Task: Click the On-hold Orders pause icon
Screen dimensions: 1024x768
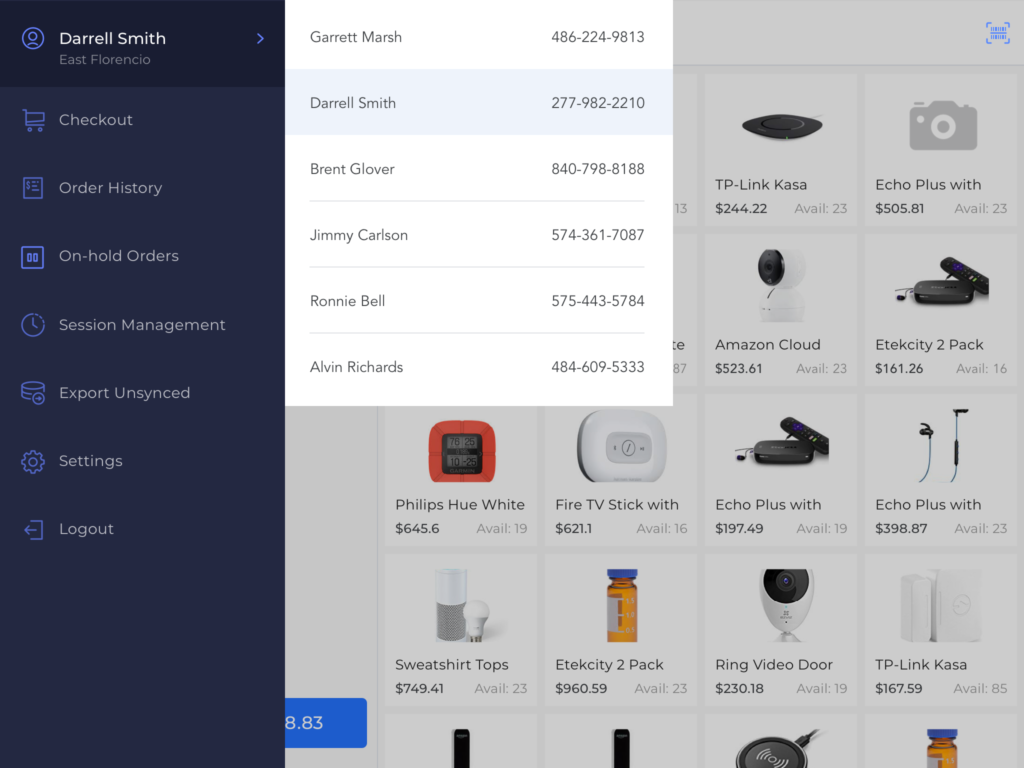Action: (x=33, y=257)
